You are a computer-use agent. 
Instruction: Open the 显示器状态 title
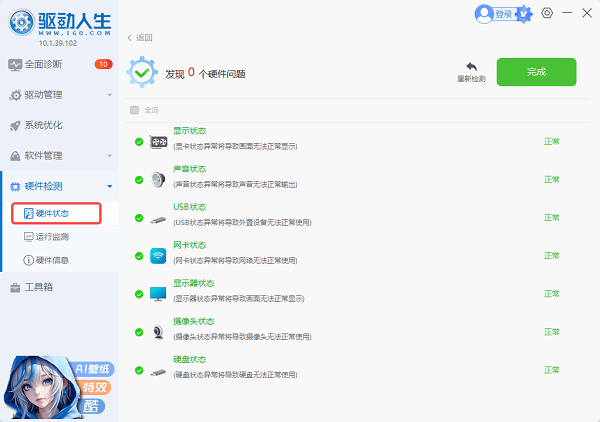(x=194, y=283)
